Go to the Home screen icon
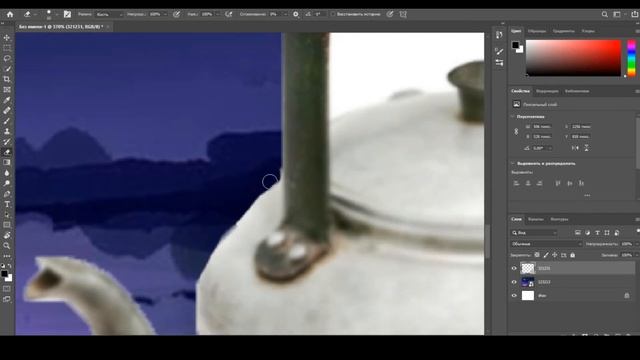Image resolution: width=640 pixels, height=360 pixels. pos(10,14)
